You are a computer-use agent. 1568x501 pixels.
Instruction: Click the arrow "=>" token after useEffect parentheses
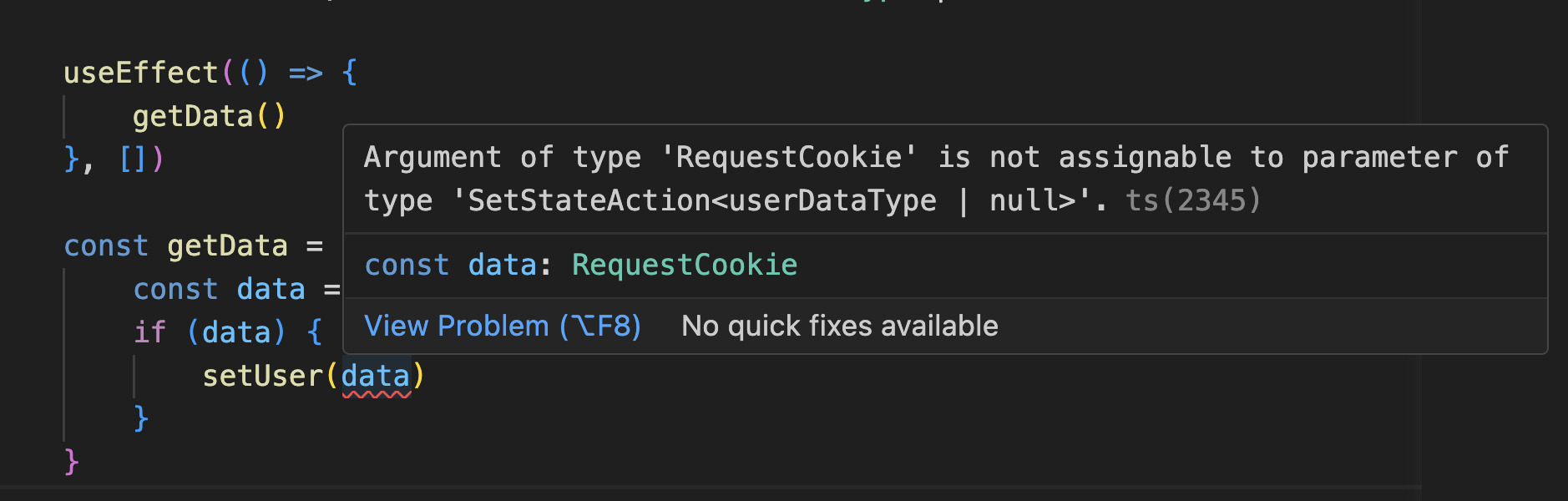pyautogui.click(x=306, y=73)
